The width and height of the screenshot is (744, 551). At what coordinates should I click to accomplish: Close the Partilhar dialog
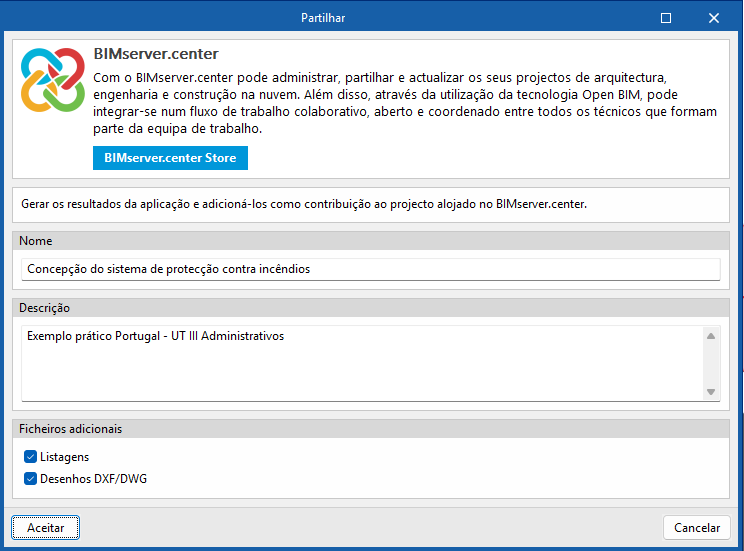coord(713,18)
